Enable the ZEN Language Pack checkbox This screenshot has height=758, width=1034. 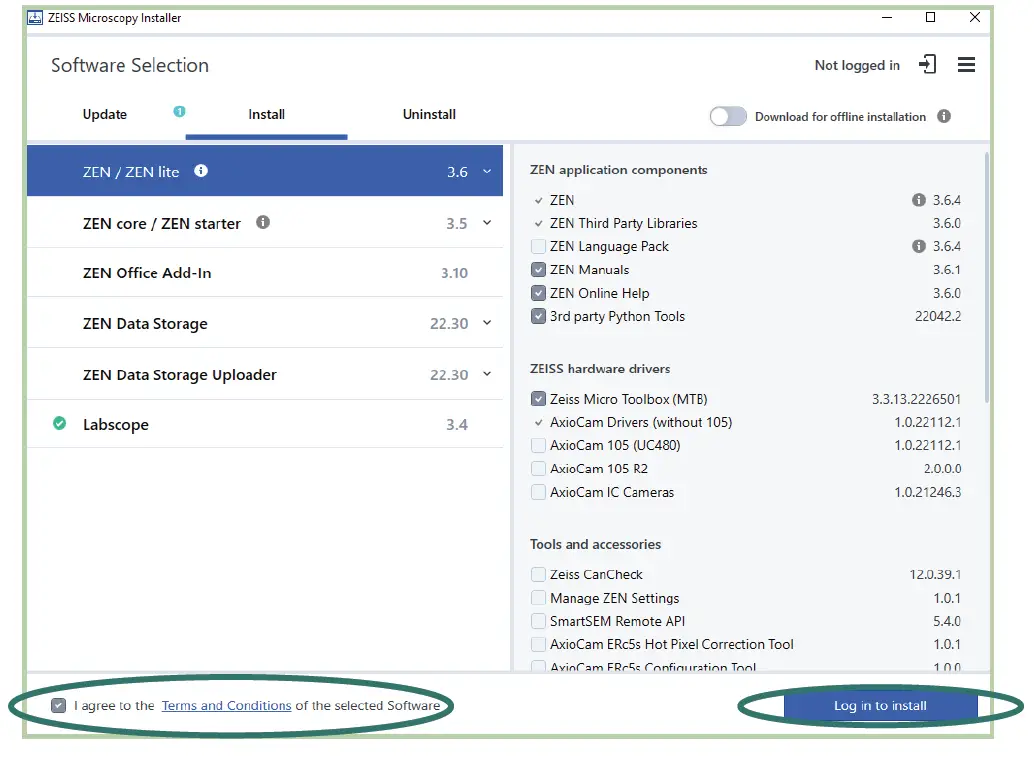(x=539, y=246)
